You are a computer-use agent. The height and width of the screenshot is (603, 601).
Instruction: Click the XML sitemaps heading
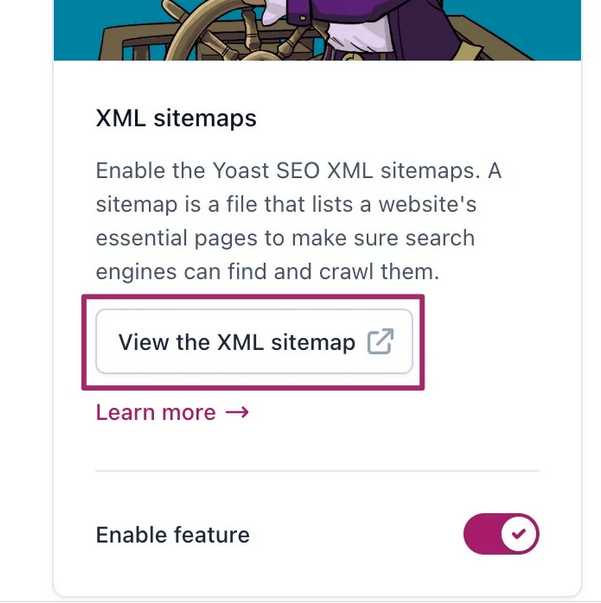coord(176,118)
